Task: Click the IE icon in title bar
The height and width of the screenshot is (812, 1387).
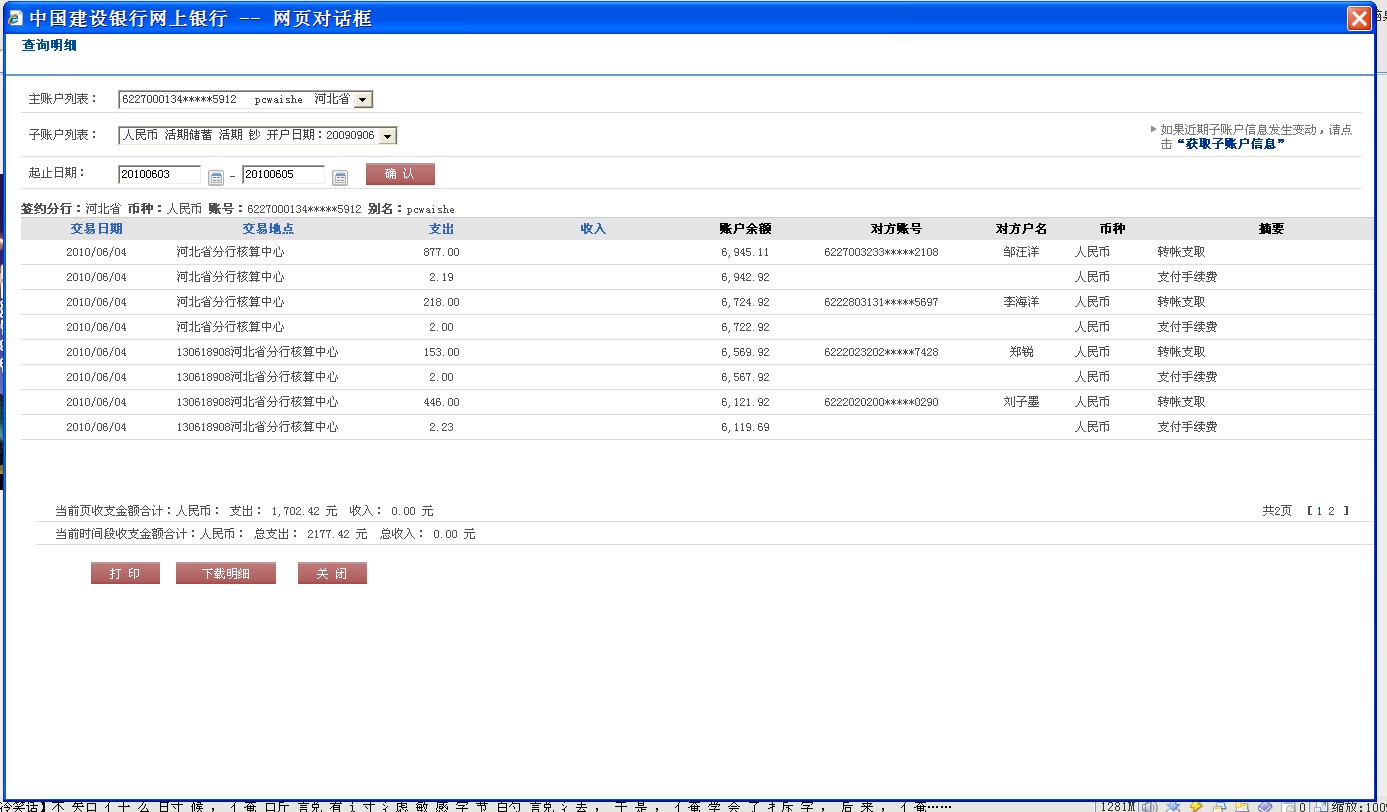Action: 15,18
